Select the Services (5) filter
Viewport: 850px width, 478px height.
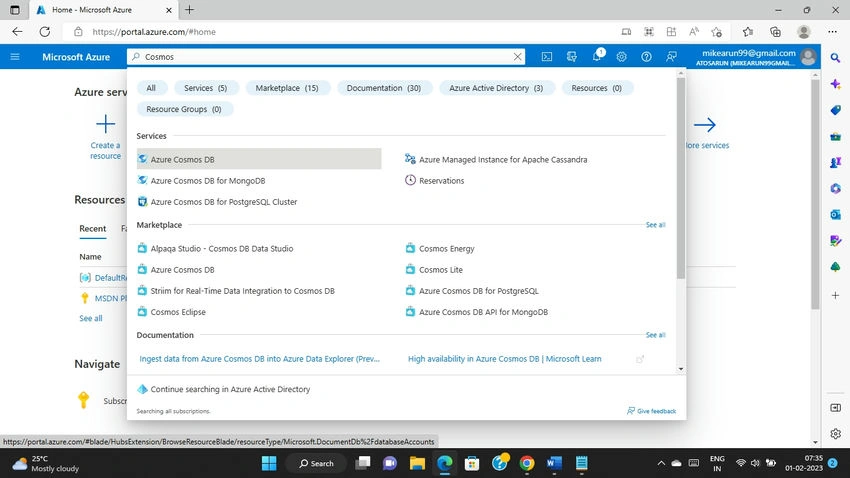tap(205, 88)
